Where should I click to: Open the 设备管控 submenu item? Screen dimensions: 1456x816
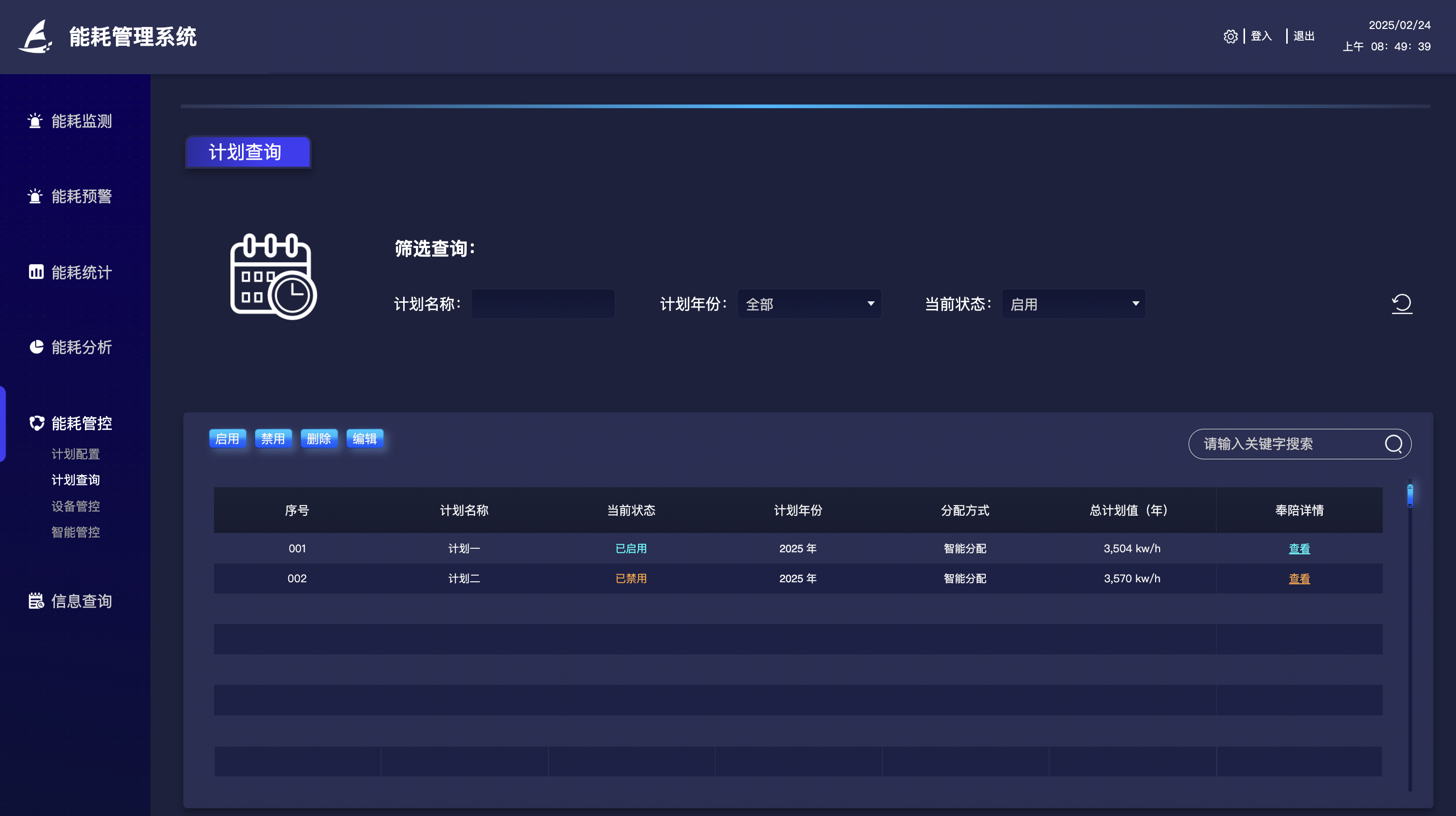coord(76,506)
